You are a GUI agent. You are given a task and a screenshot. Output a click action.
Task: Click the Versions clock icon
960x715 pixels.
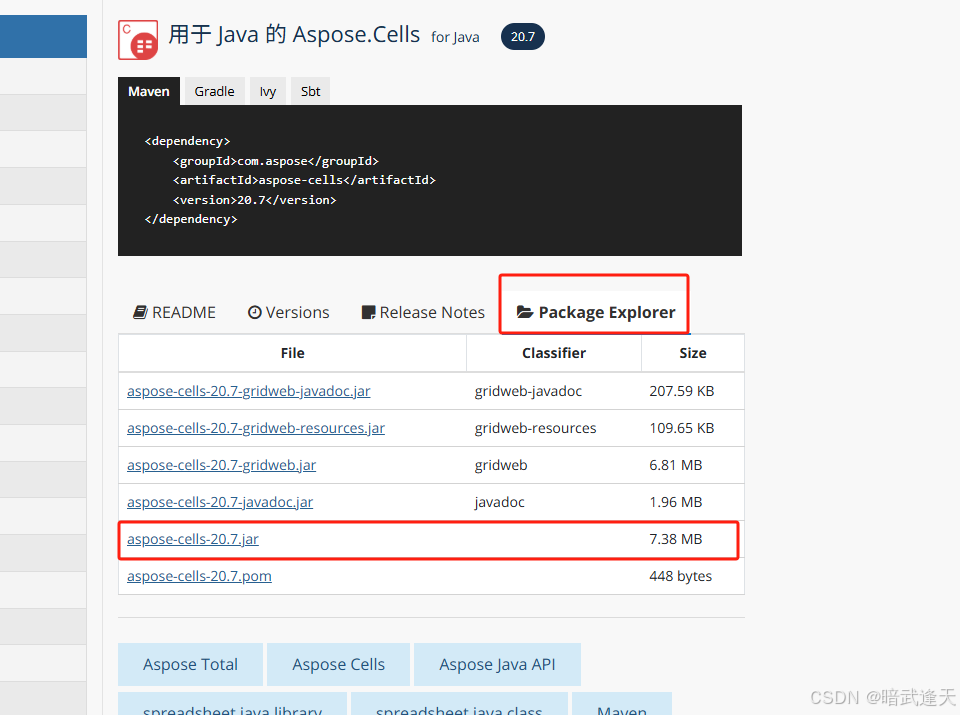point(255,312)
